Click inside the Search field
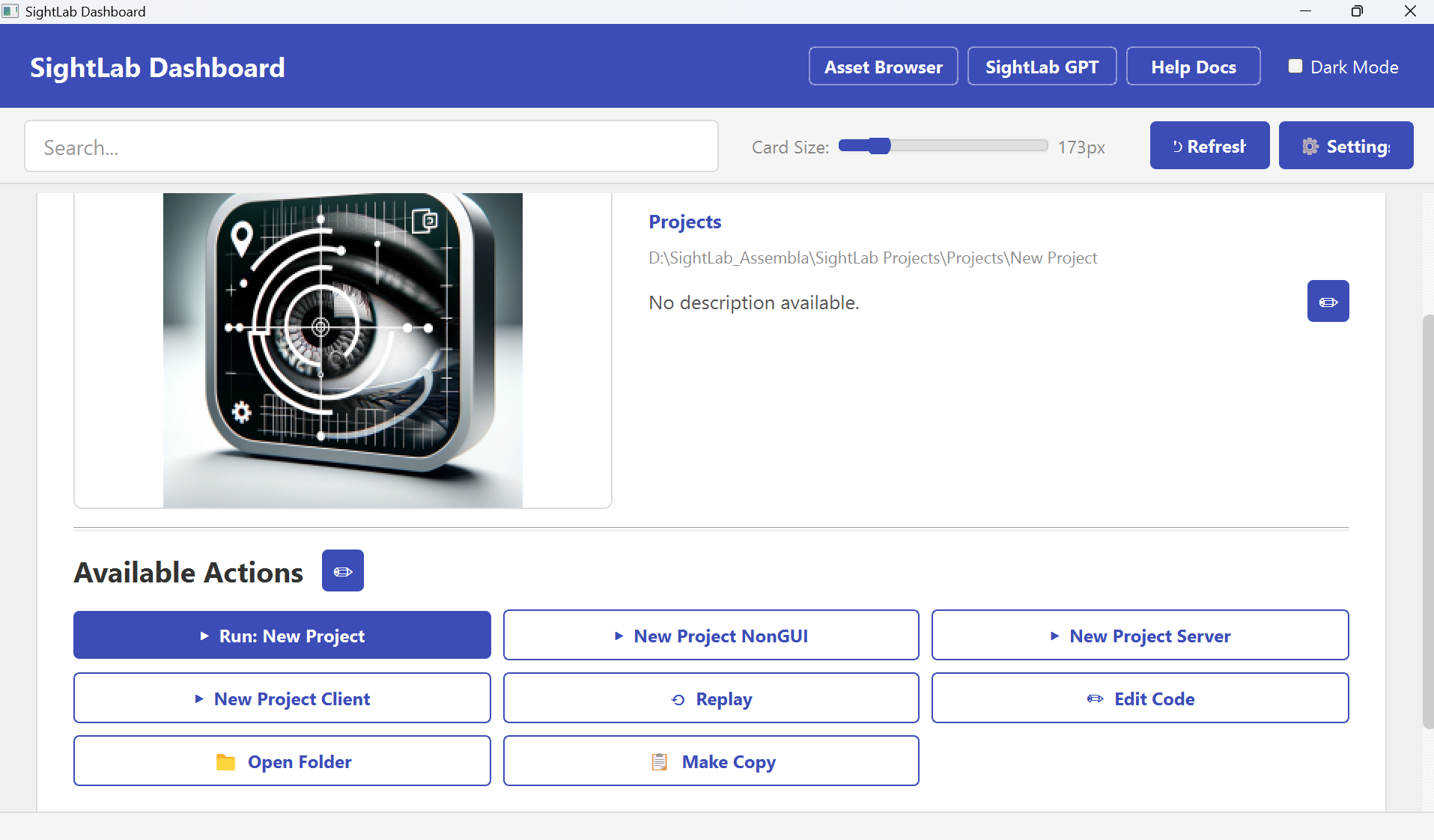This screenshot has width=1434, height=840. [370, 146]
